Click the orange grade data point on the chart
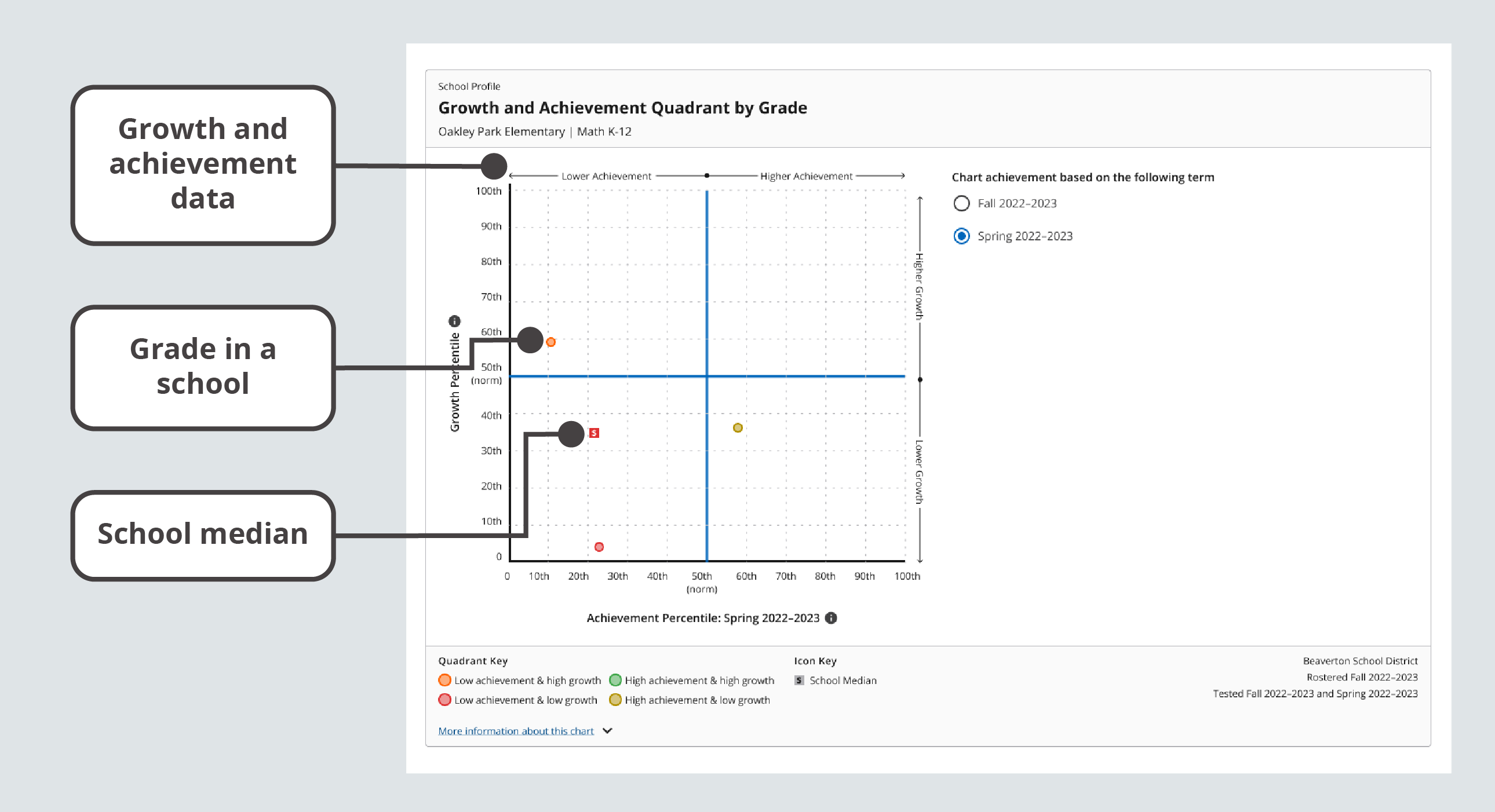The height and width of the screenshot is (812, 1495). click(x=550, y=342)
